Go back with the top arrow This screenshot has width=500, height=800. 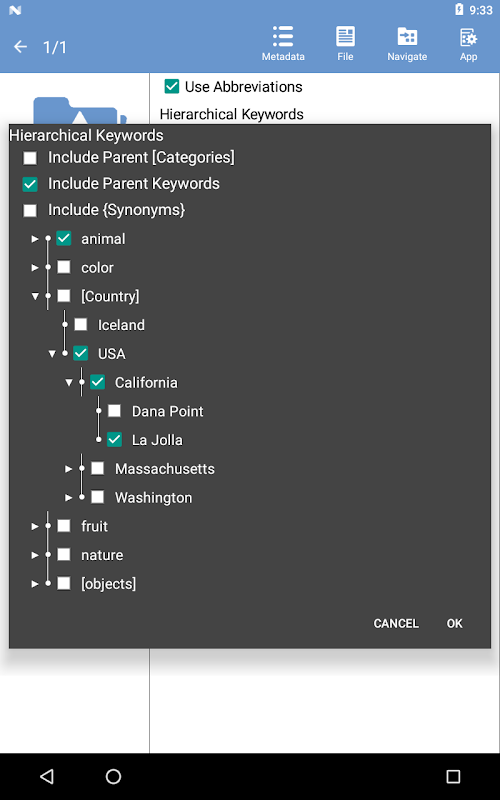click(x=20, y=47)
